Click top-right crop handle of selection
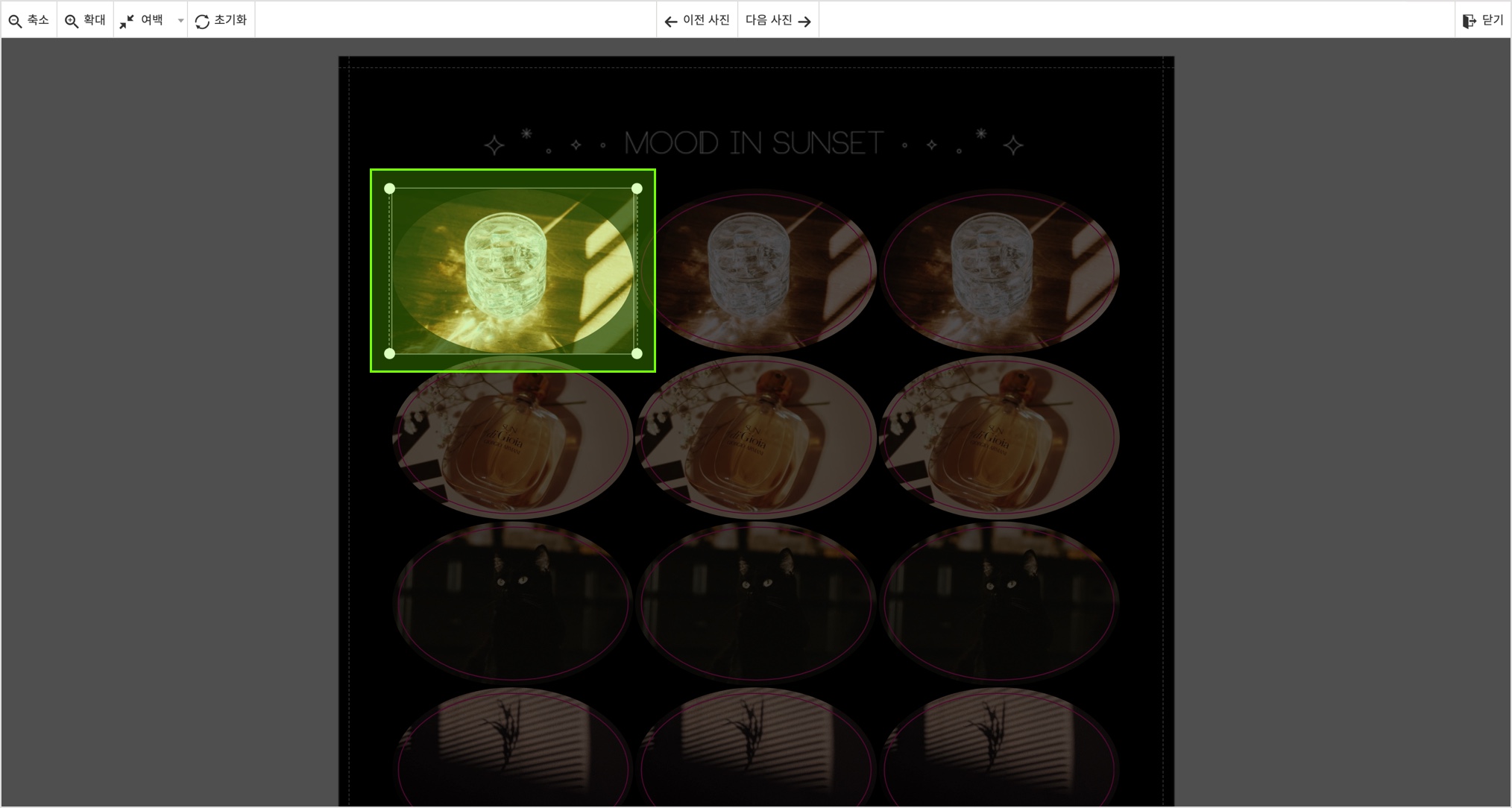The width and height of the screenshot is (1512, 808). coord(637,189)
